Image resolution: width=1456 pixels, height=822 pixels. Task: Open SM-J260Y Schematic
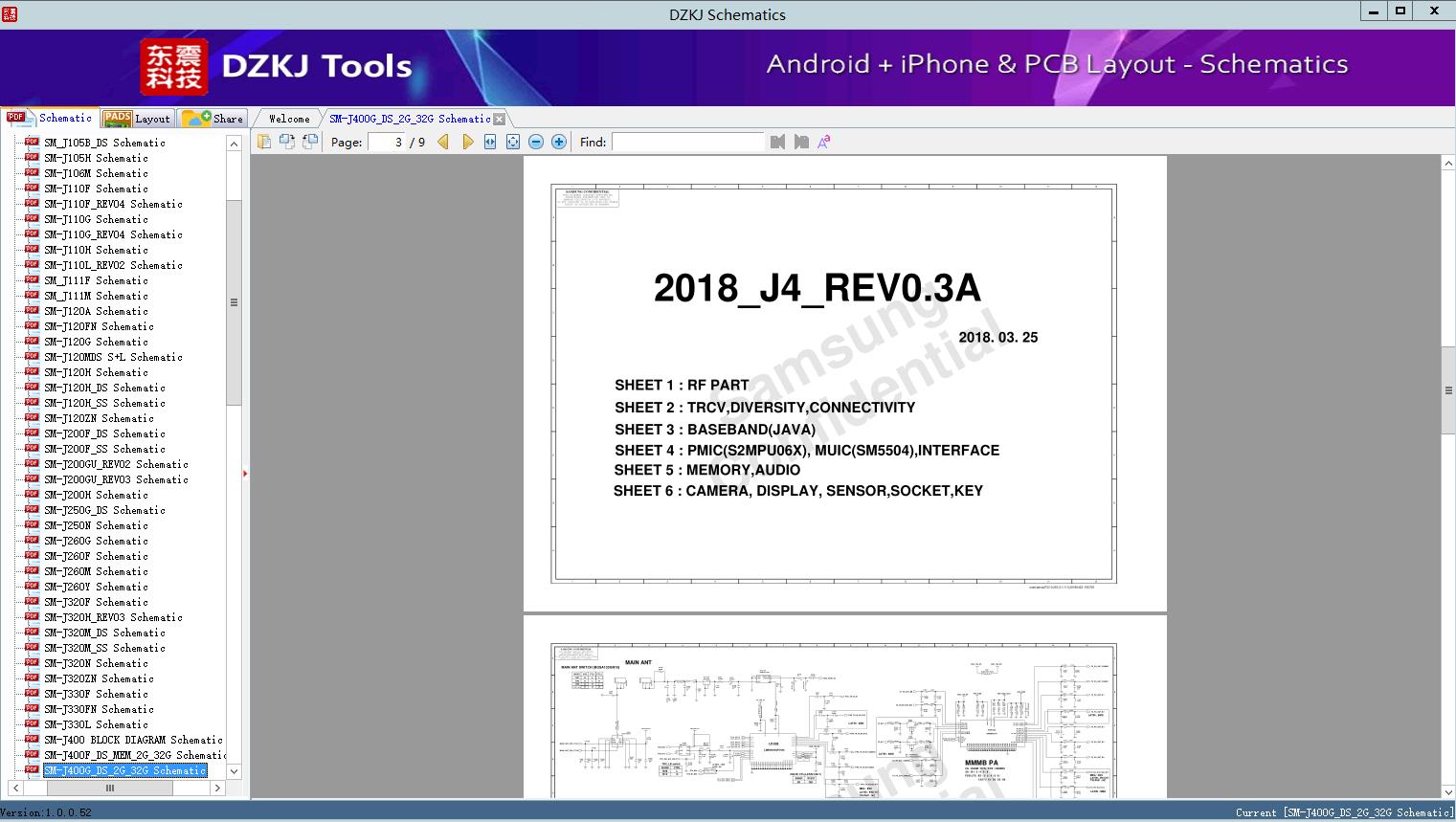pyautogui.click(x=96, y=587)
